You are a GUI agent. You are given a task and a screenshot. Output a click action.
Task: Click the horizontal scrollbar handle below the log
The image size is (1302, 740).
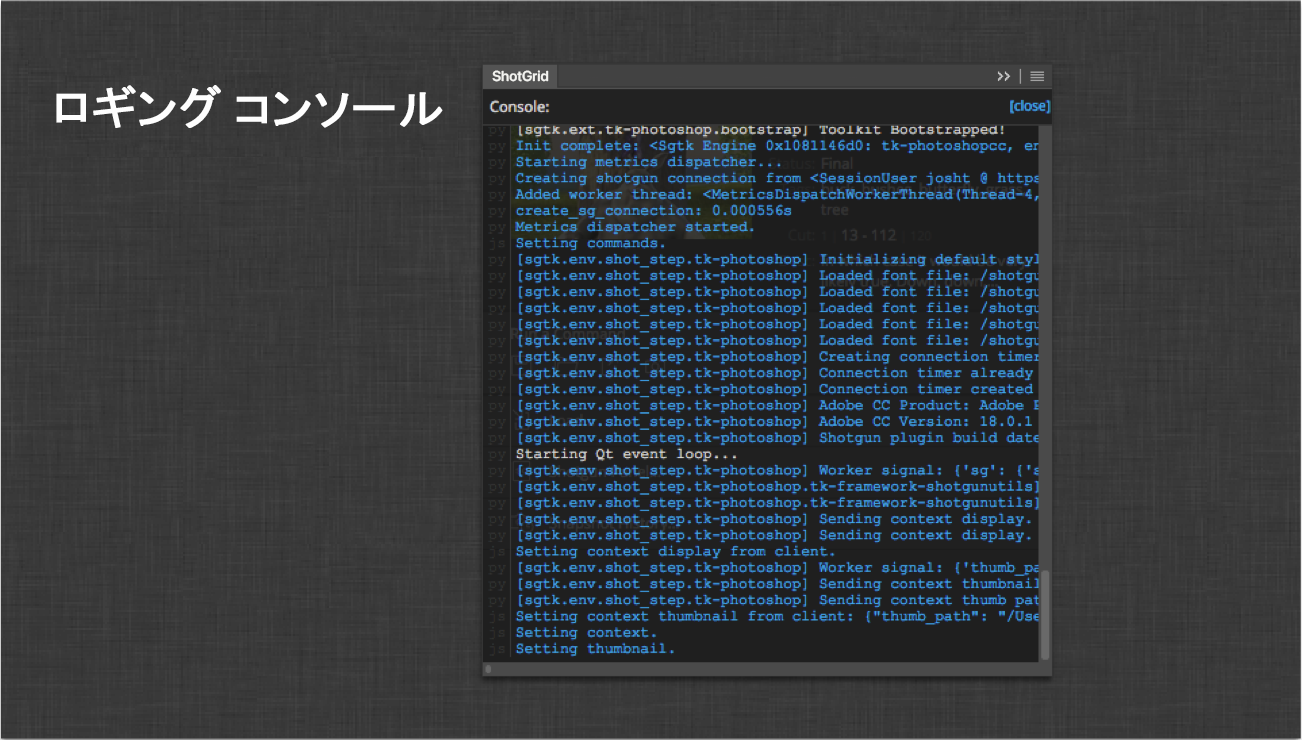point(488,668)
